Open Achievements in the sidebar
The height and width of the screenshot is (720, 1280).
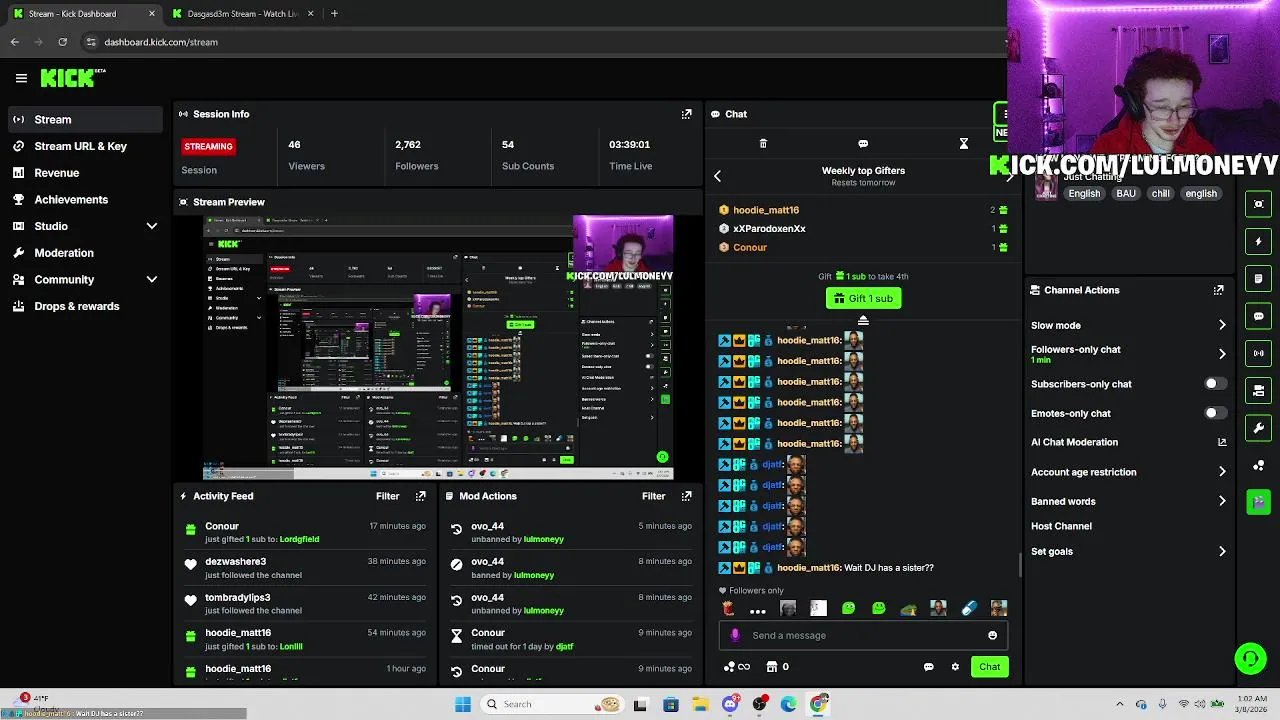point(85,199)
